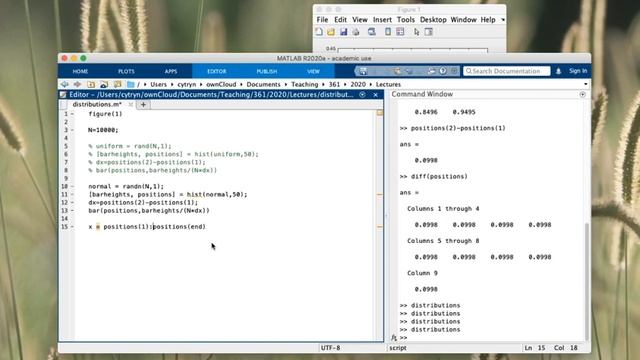
Task: Go forward in MATLAB folder history
Action: click(x=78, y=84)
